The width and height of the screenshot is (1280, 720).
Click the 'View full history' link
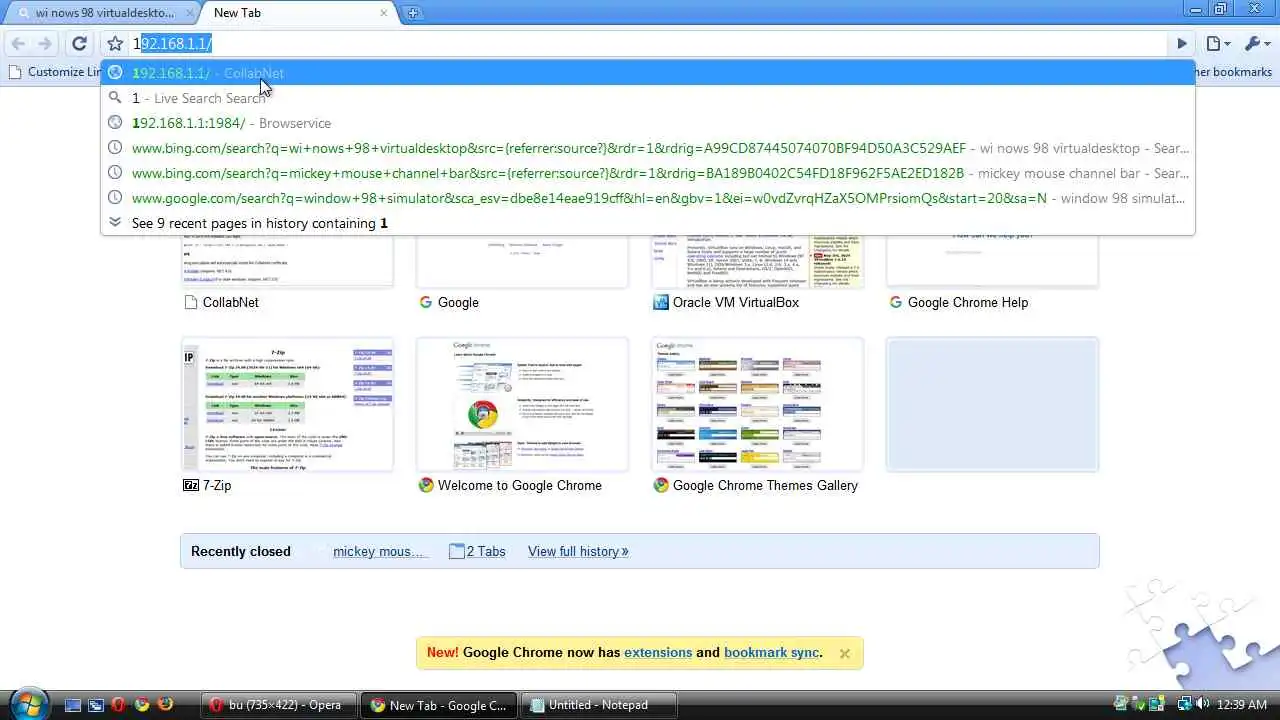pos(578,551)
